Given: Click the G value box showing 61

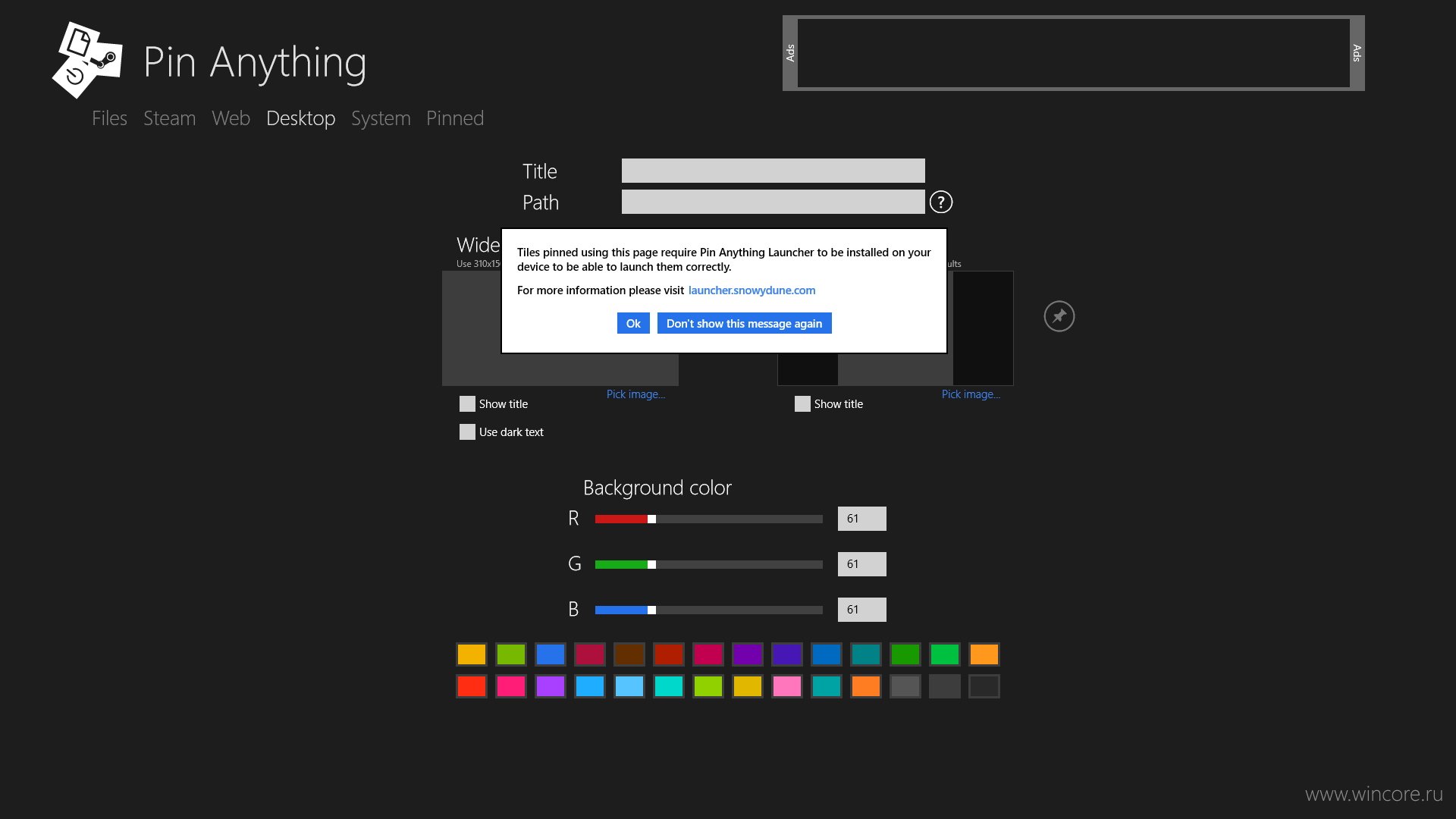Looking at the screenshot, I should [x=861, y=564].
